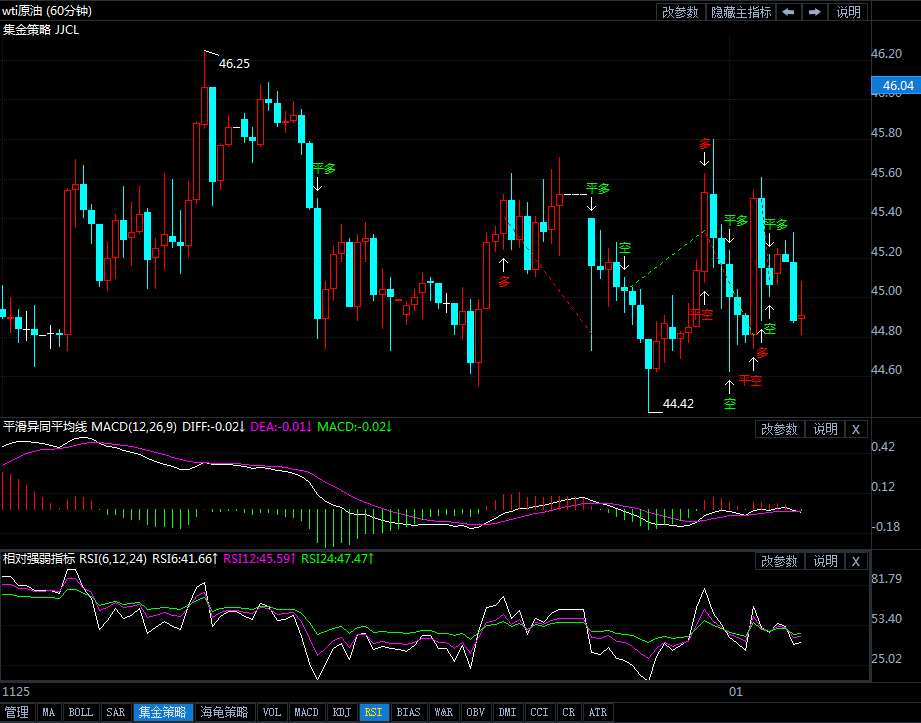Open the 管理 tab at bottom left
This screenshot has width=921, height=723.
17,713
